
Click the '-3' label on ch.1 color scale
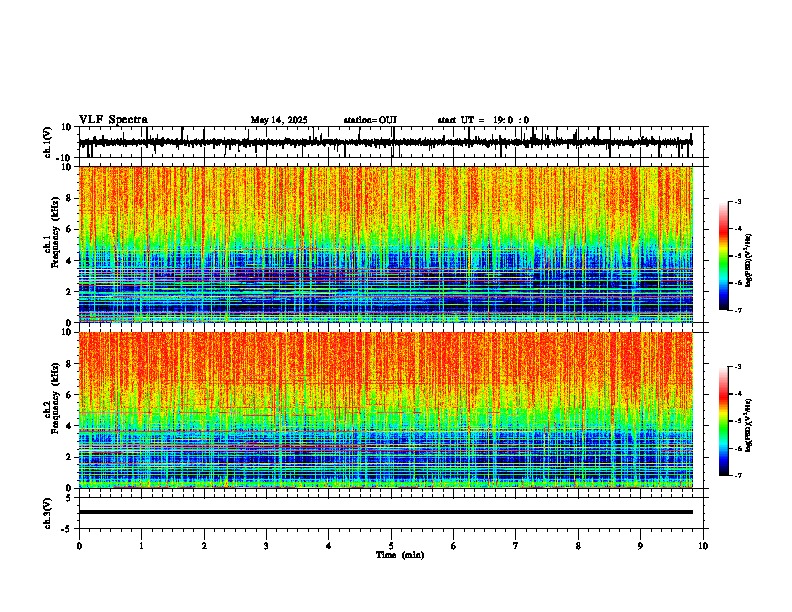[737, 202]
